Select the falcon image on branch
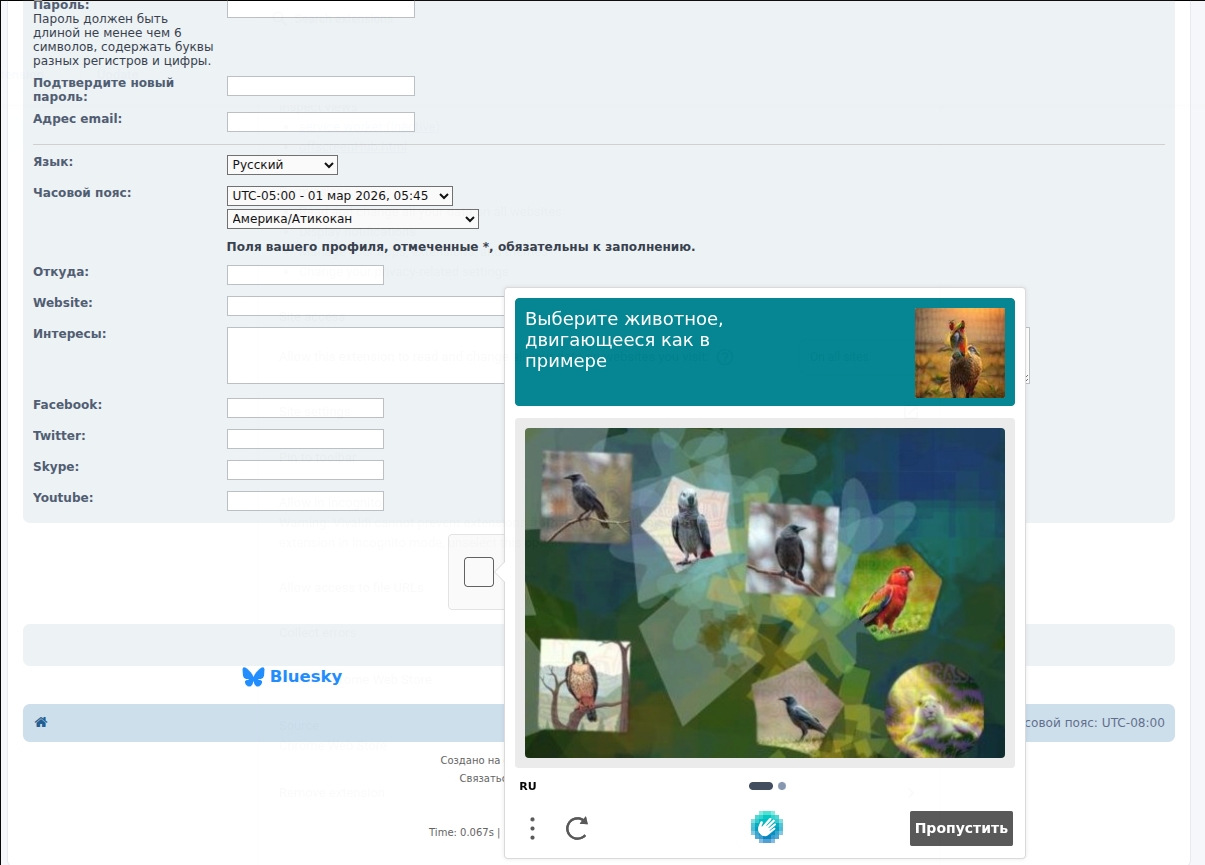The width and height of the screenshot is (1205, 865). tap(585, 687)
